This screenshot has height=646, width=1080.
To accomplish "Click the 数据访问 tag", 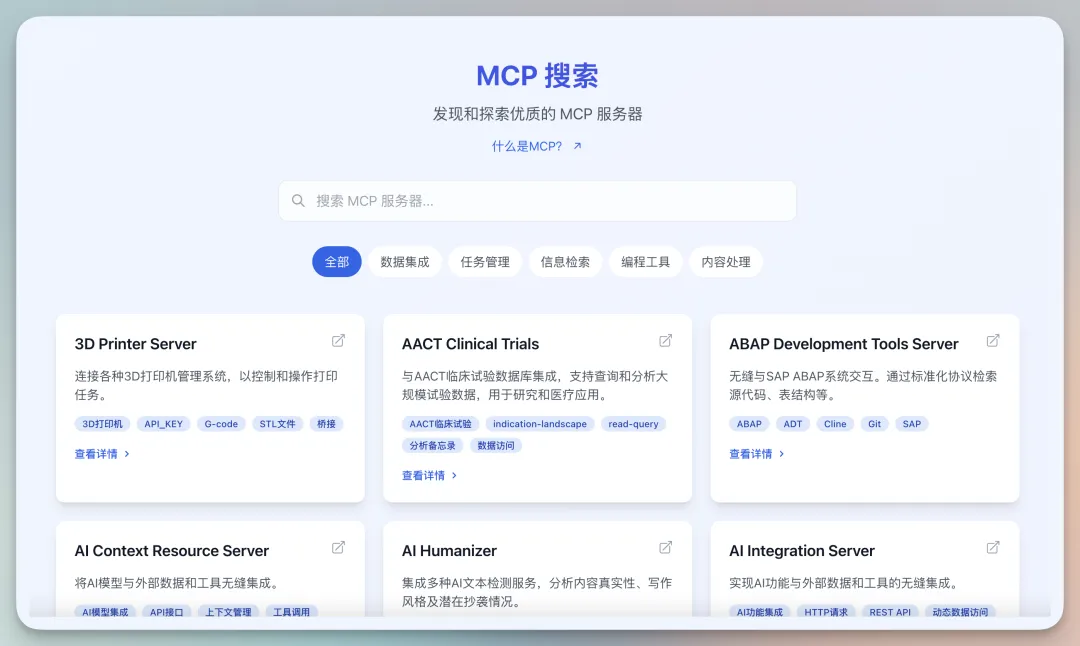I will 496,446.
